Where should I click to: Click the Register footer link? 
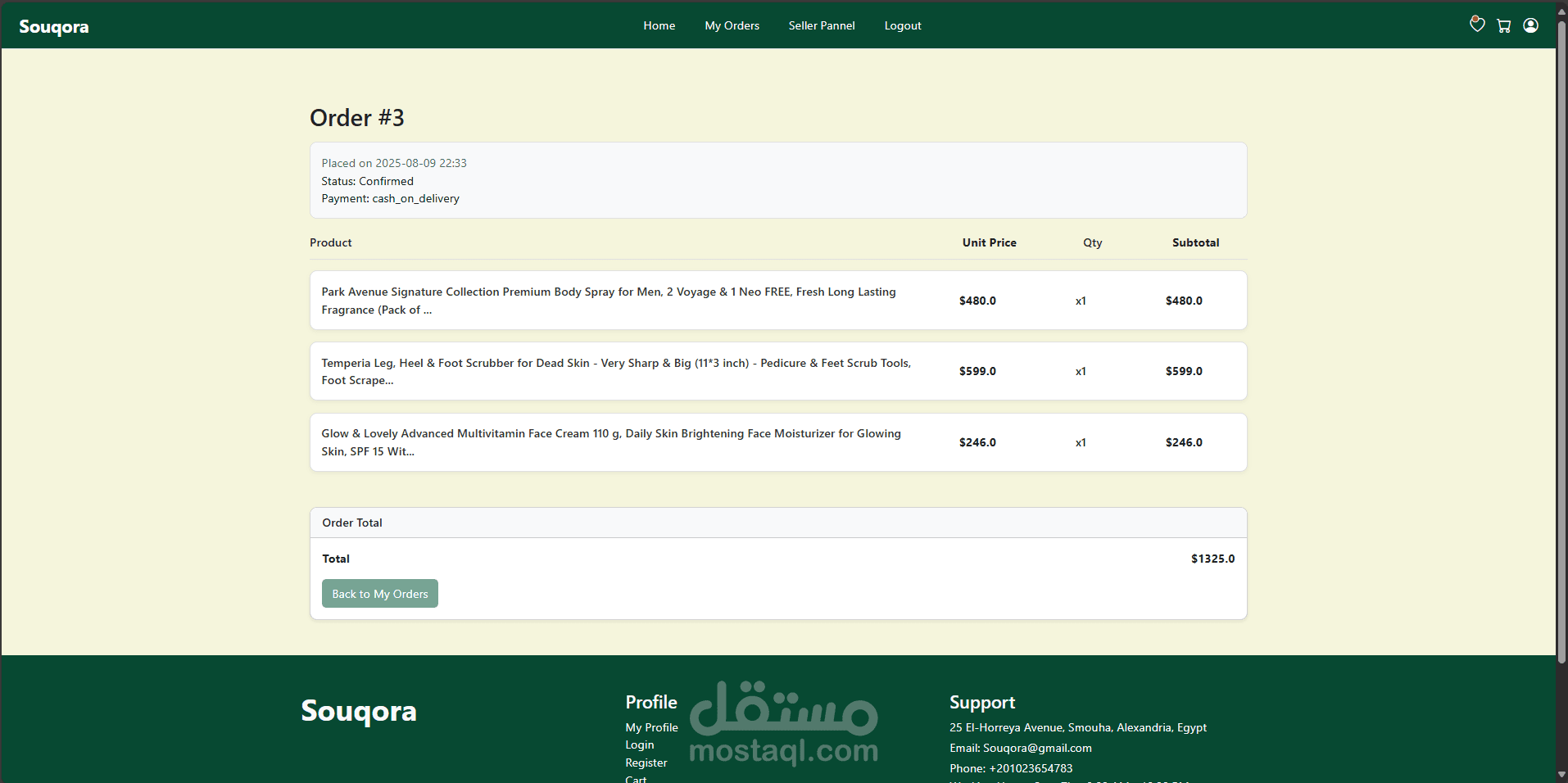pos(646,763)
